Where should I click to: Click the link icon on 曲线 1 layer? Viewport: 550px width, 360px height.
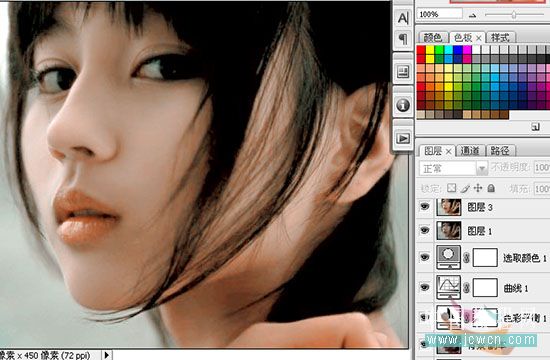(x=466, y=288)
